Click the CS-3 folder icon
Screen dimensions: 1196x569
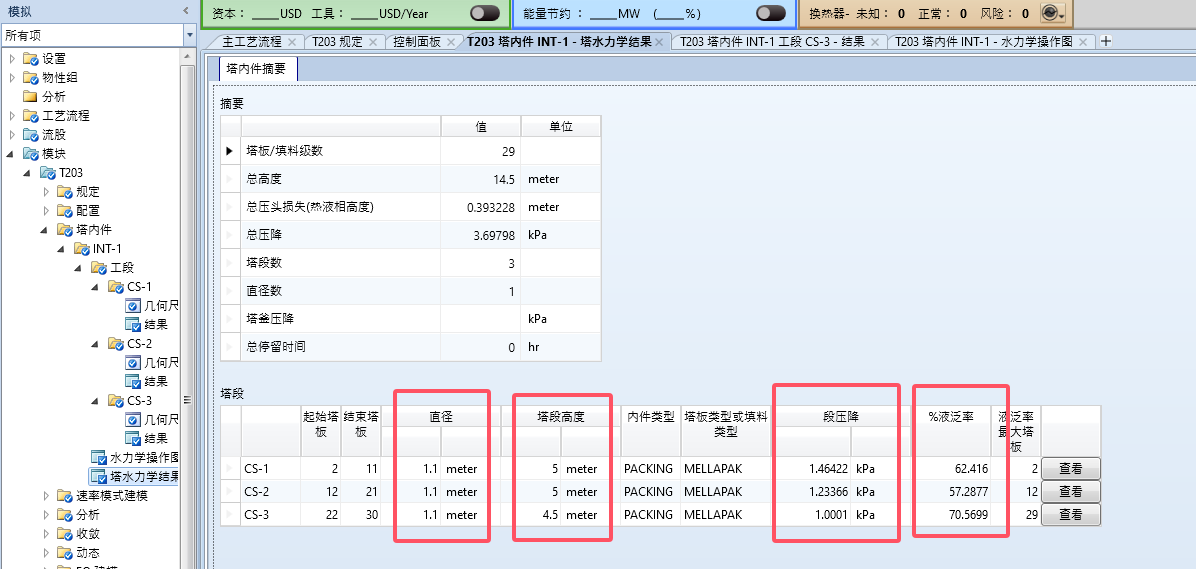tap(115, 400)
